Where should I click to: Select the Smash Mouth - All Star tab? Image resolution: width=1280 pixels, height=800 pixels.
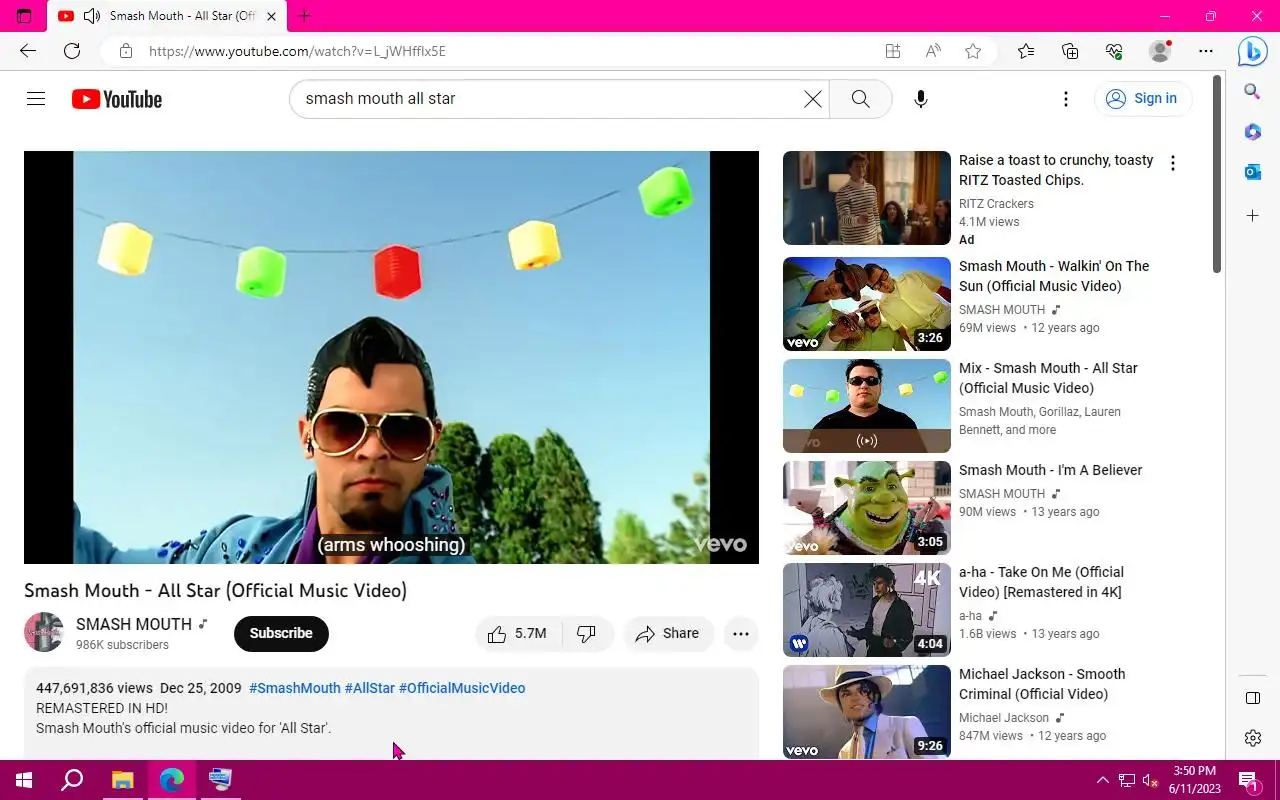[168, 16]
